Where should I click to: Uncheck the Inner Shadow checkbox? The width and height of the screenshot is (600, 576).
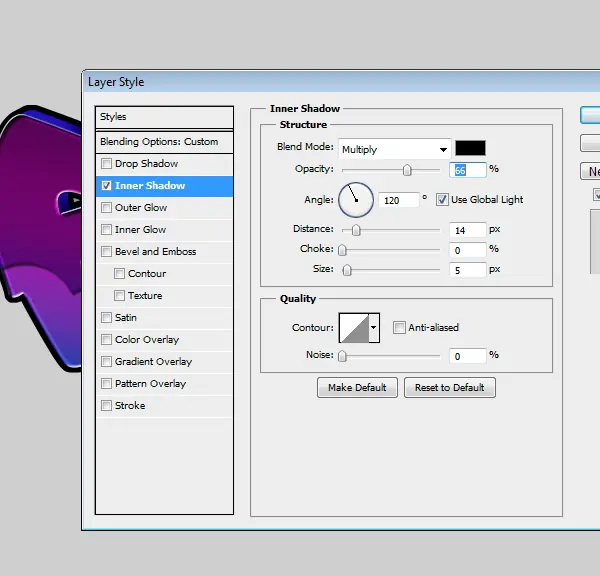tap(106, 186)
